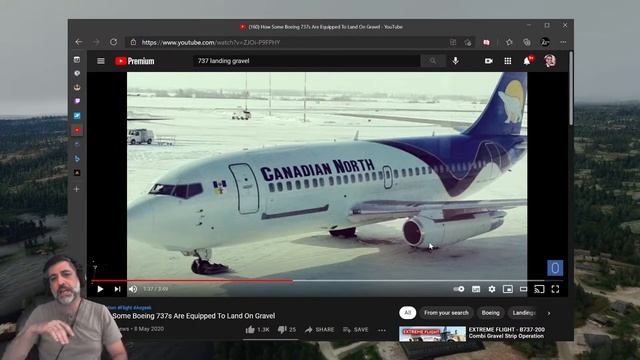Open the Twitter bird icon in browser sidebar
Image resolution: width=640 pixels, height=360 pixels.
coord(77,116)
